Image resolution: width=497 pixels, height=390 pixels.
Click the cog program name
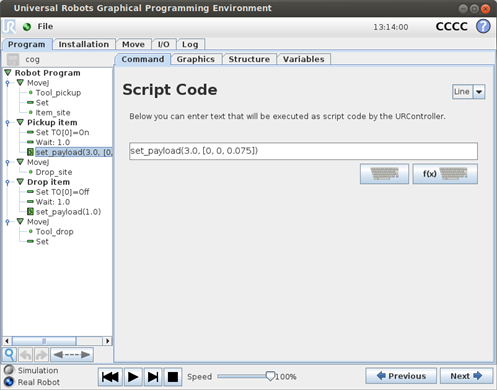(x=32, y=59)
